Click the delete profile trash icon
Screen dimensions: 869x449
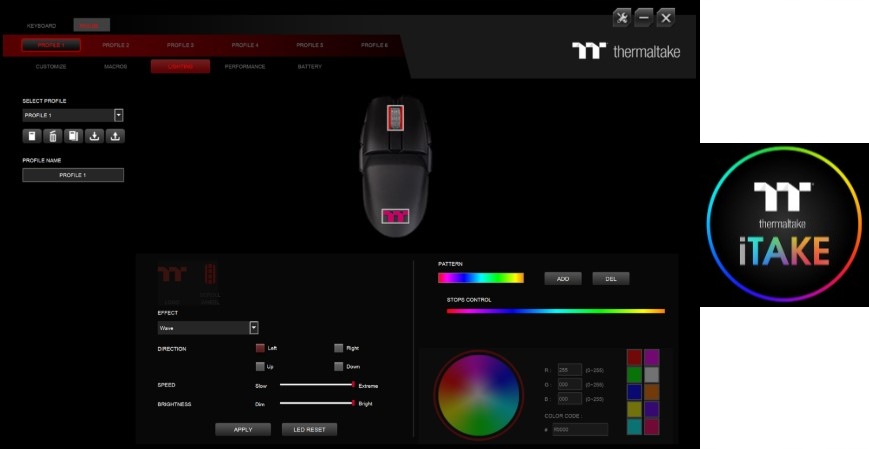53,136
